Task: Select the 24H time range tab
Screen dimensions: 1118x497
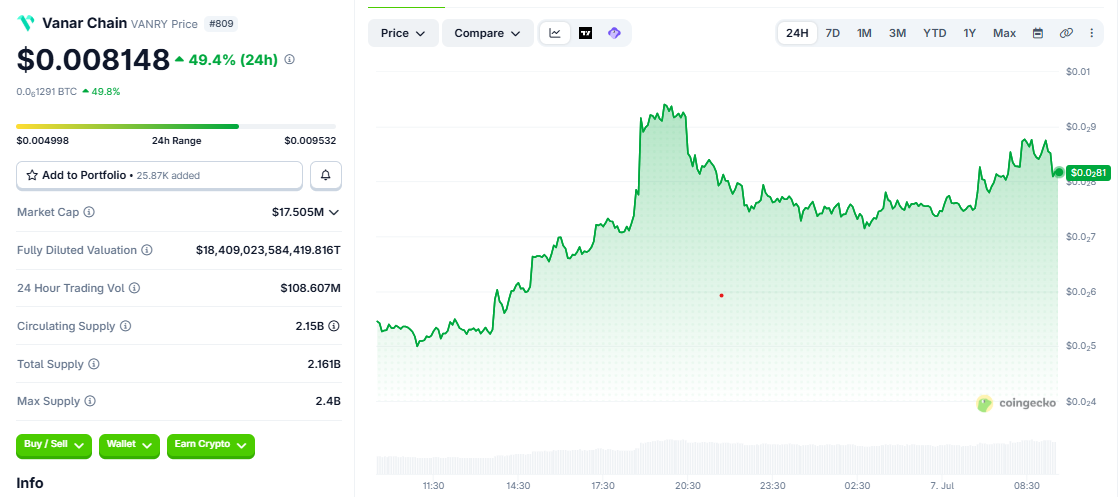Action: coord(797,33)
